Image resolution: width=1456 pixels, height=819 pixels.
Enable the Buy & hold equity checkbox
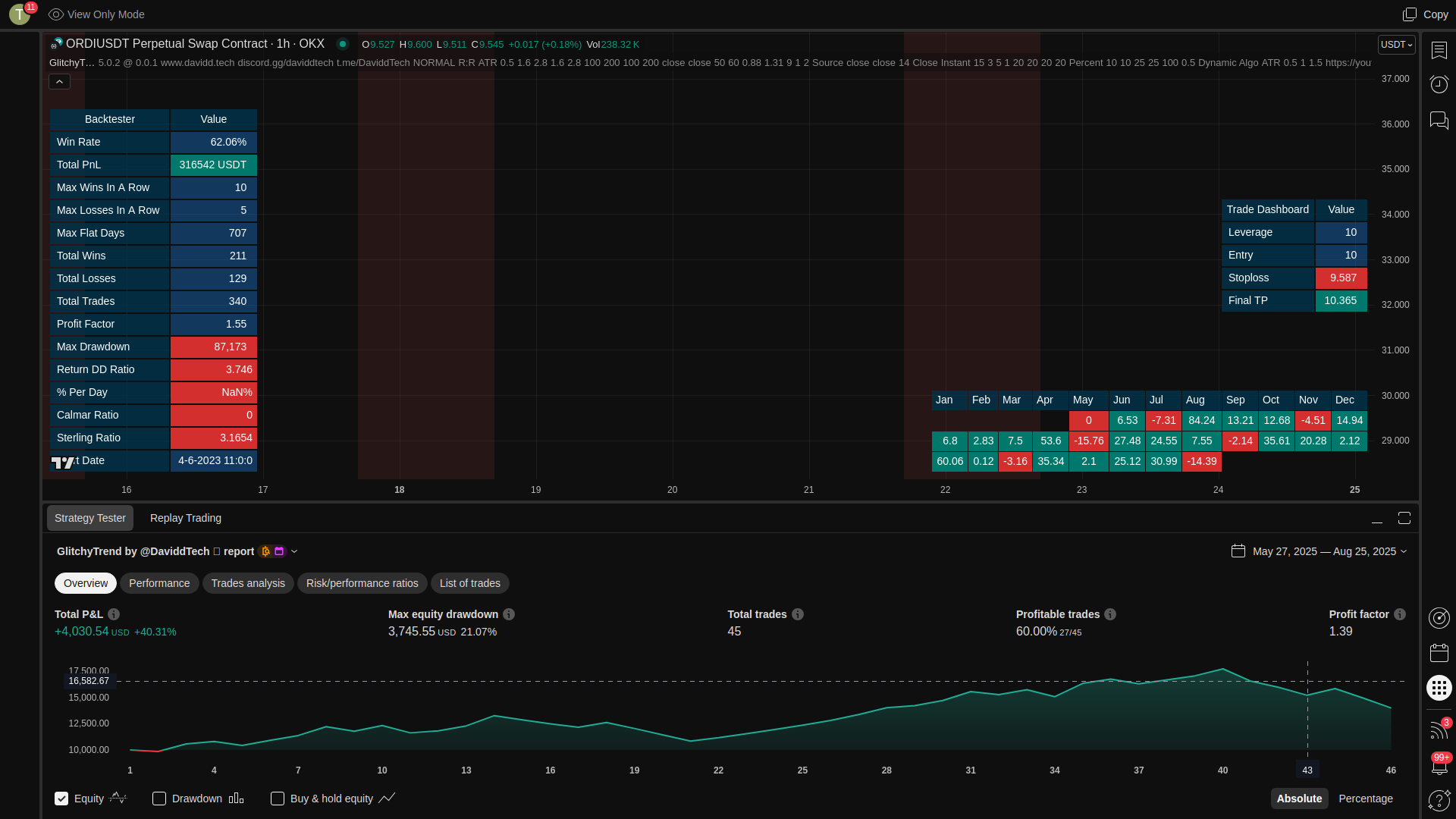[x=278, y=799]
